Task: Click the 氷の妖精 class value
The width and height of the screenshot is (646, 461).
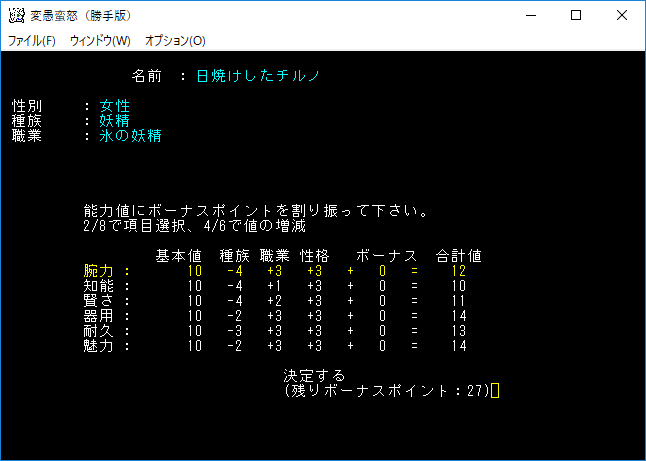Action: (130, 136)
